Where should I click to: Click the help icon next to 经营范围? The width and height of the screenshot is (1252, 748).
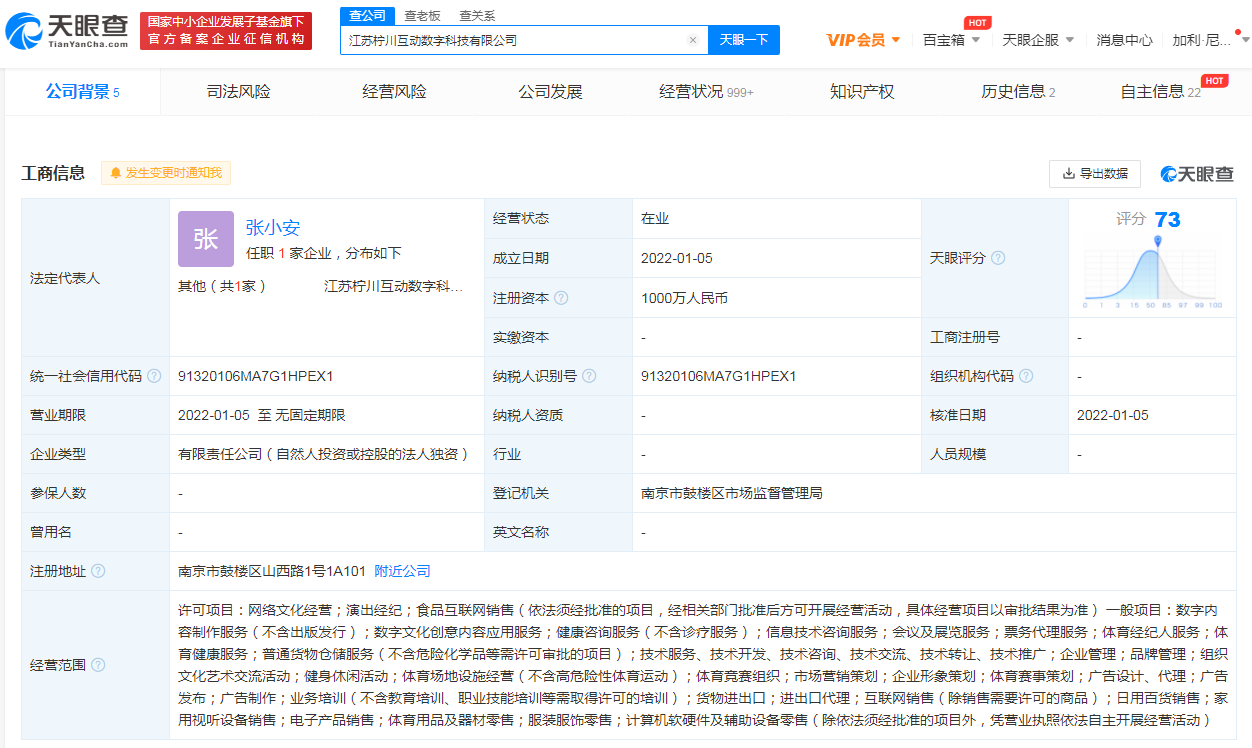[x=98, y=665]
